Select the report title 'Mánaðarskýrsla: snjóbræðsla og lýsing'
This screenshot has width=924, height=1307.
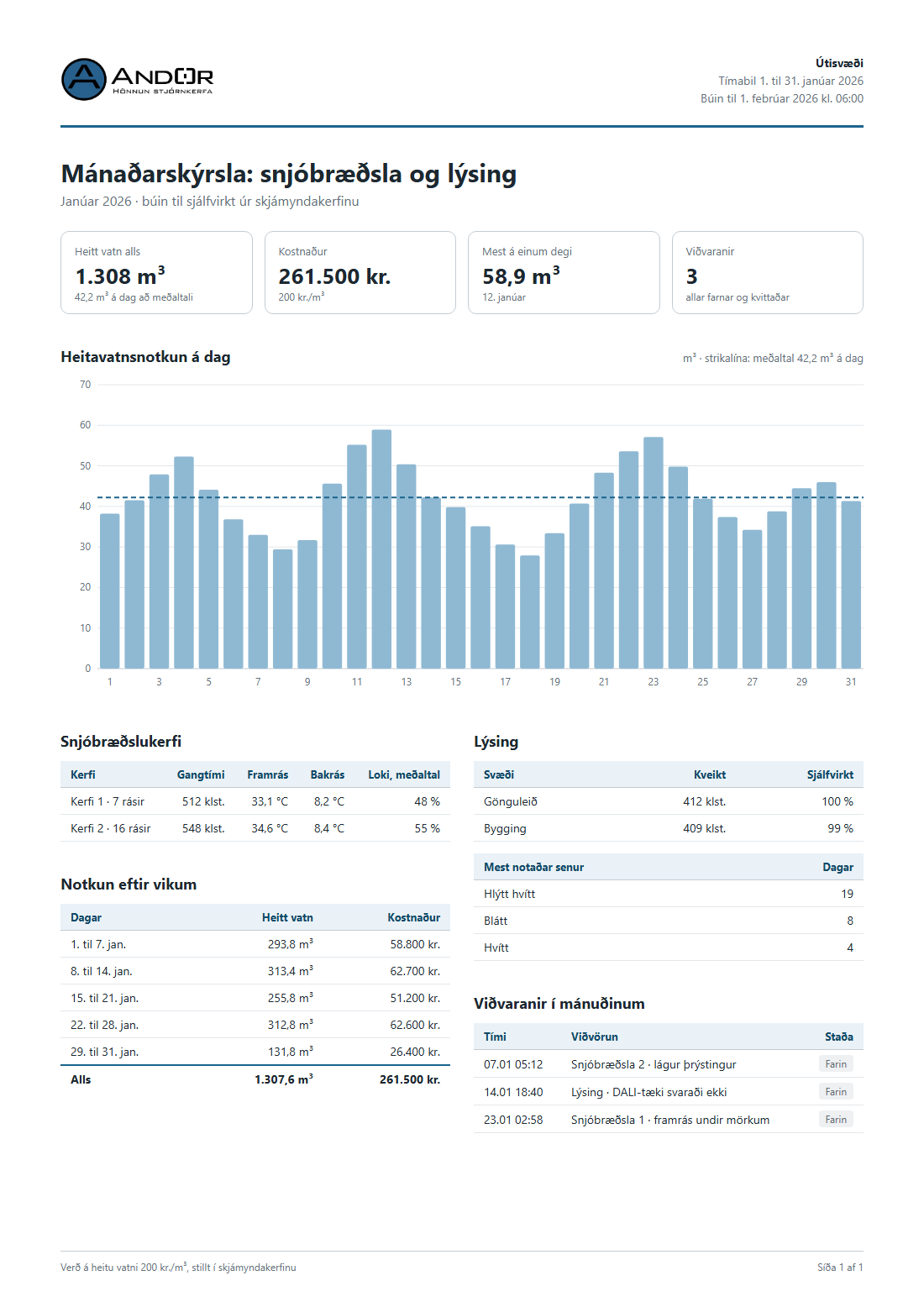(288, 174)
